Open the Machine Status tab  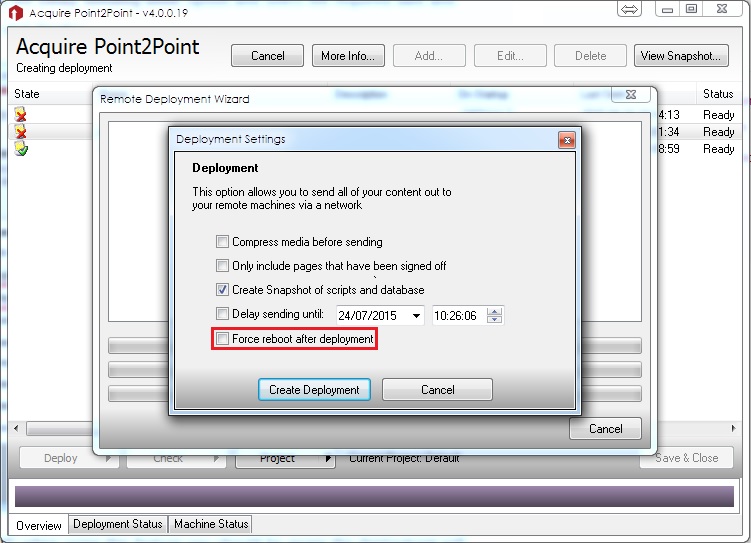[211, 524]
